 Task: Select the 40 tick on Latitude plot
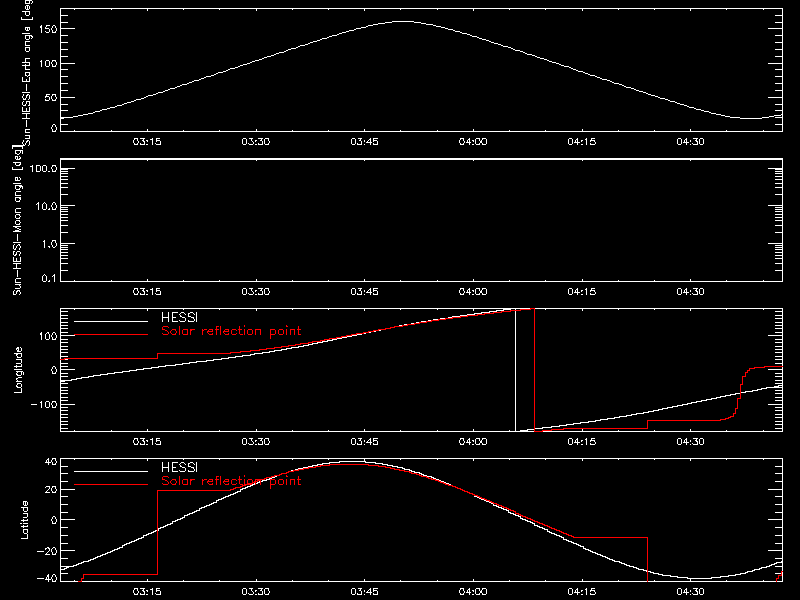click(51, 462)
